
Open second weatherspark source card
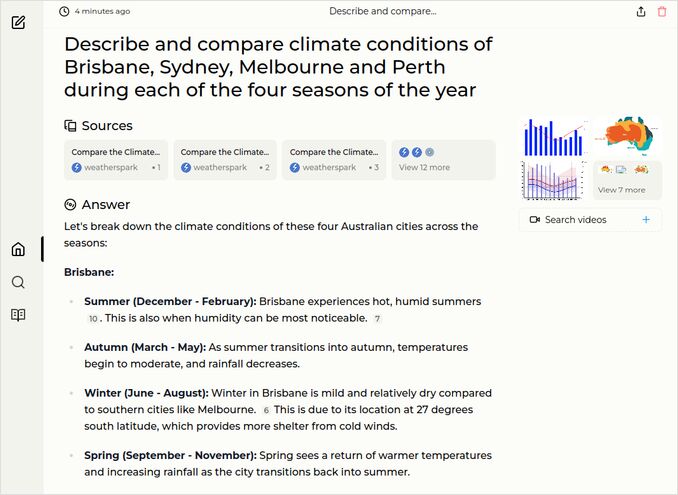225,160
